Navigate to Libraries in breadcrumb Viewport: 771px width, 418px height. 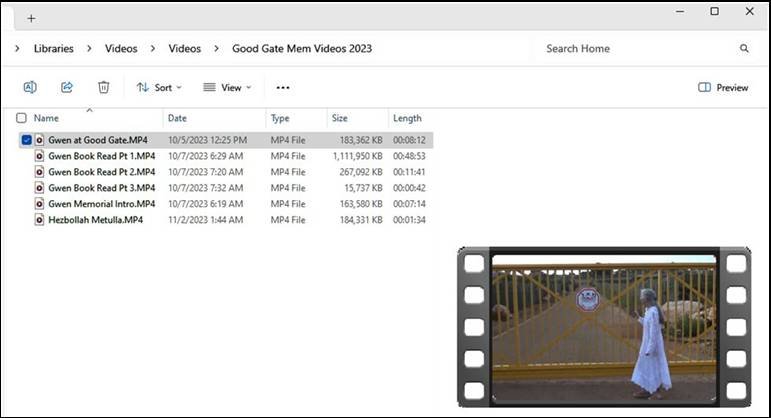click(53, 48)
